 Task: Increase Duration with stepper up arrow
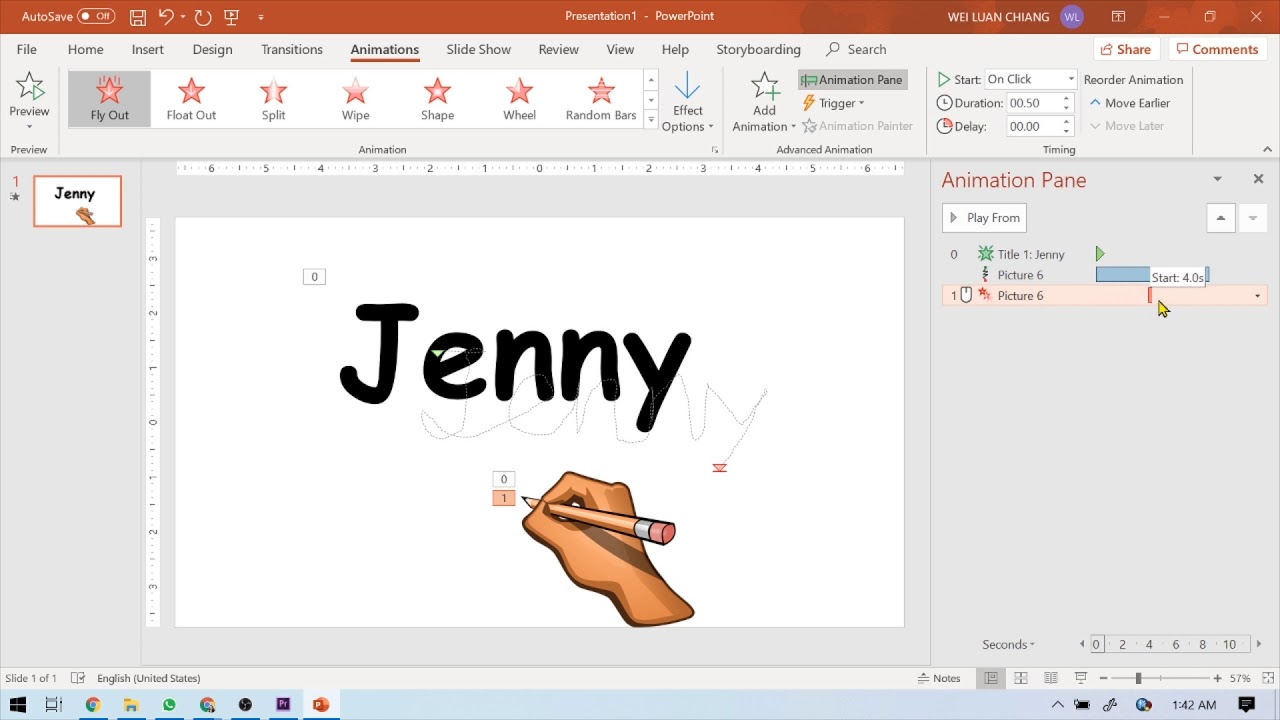[1067, 98]
